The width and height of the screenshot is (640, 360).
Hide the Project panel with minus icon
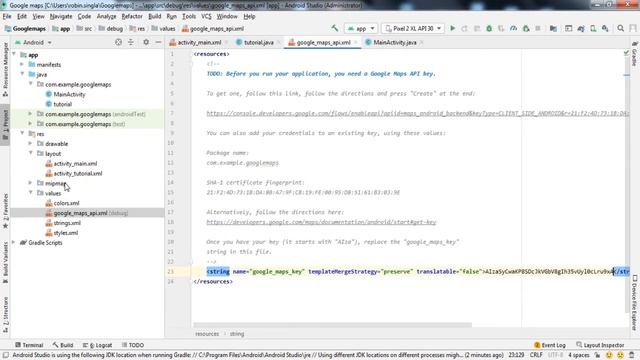click(x=158, y=42)
